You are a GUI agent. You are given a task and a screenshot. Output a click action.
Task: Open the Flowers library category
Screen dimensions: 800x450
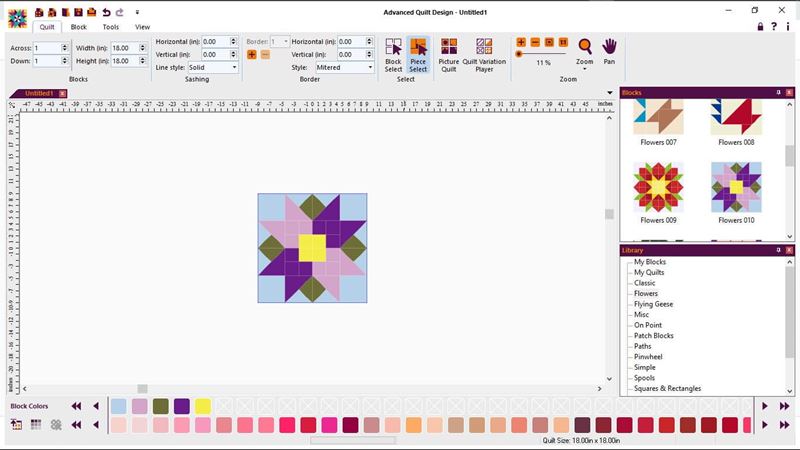coord(645,294)
